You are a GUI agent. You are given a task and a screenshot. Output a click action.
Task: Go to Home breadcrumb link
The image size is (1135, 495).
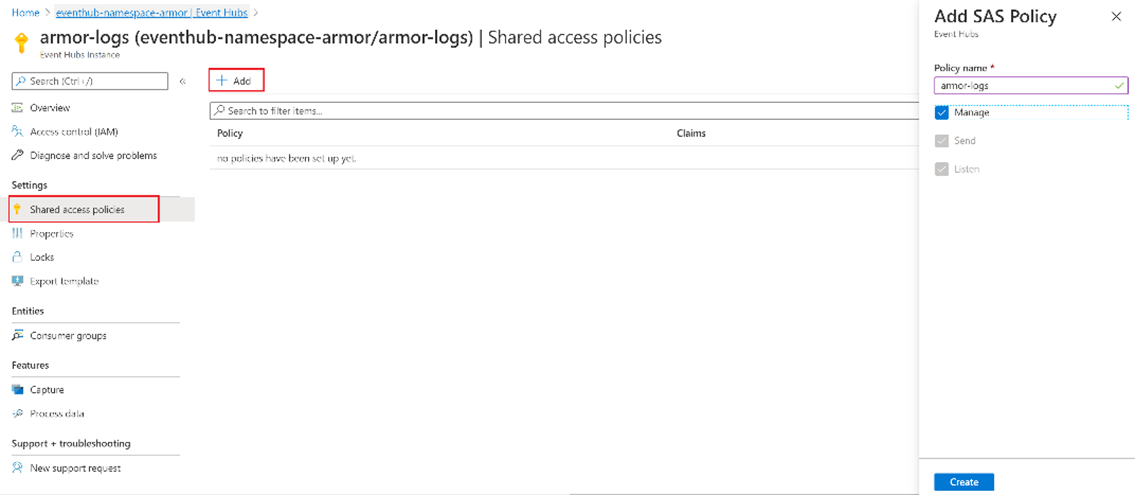[x=24, y=12]
